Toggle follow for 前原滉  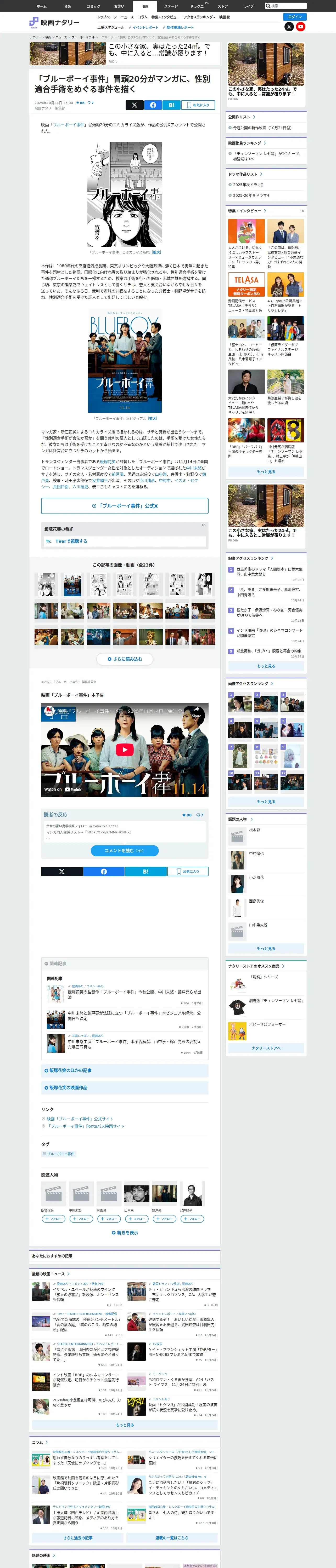tap(109, 1219)
